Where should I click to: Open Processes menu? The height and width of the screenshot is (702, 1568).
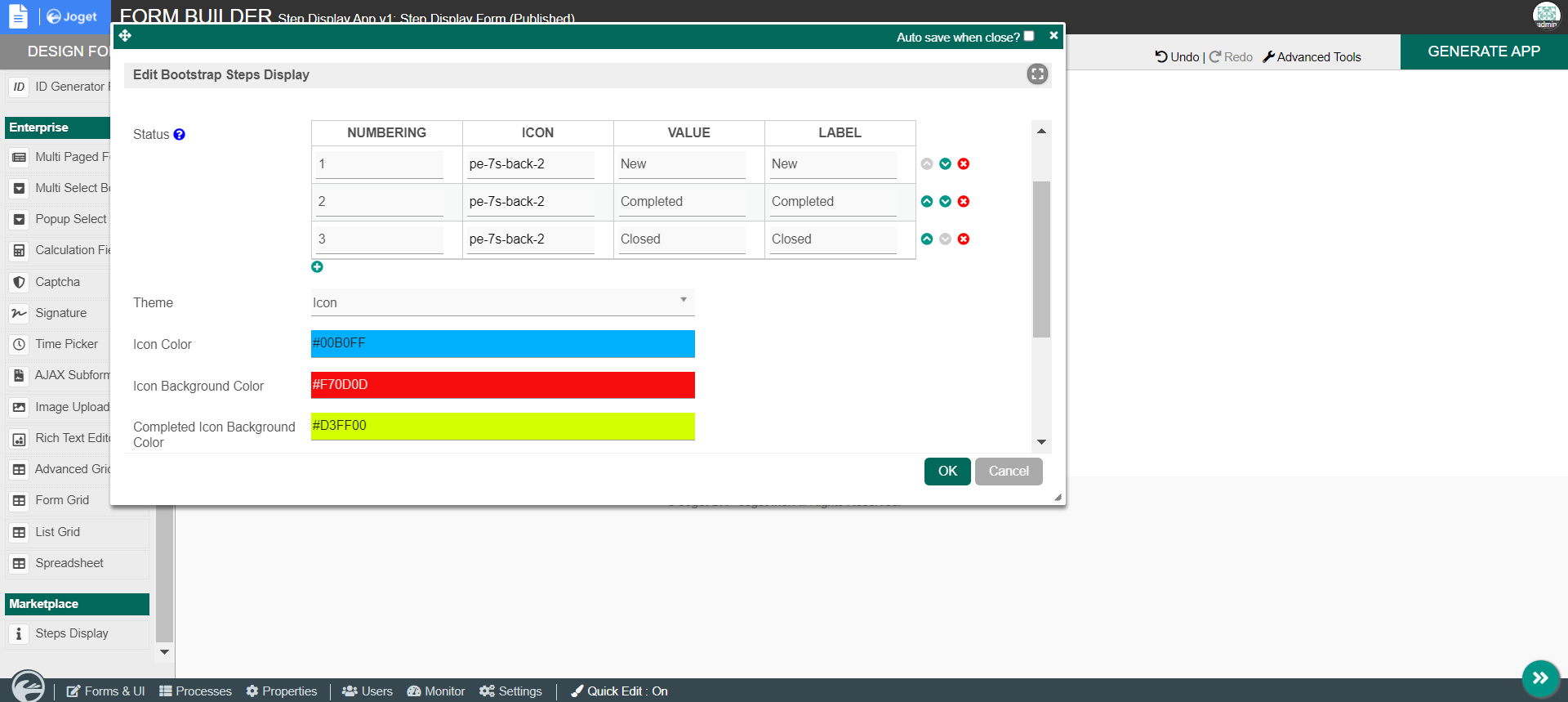[x=195, y=691]
